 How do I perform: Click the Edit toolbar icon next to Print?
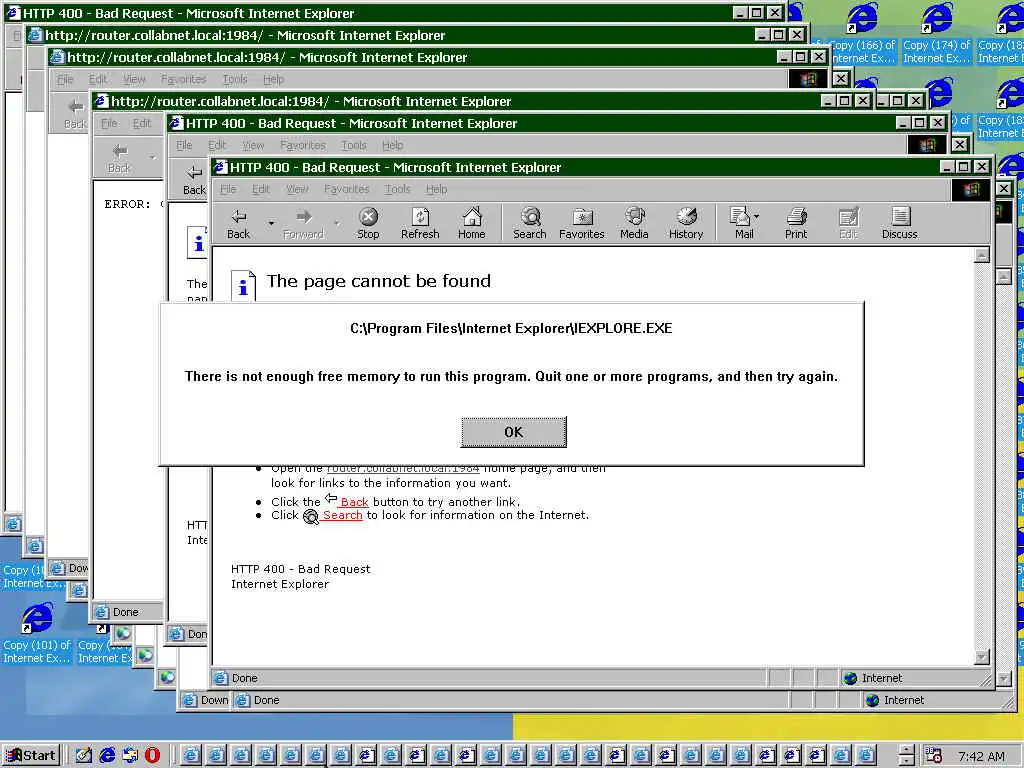click(848, 223)
